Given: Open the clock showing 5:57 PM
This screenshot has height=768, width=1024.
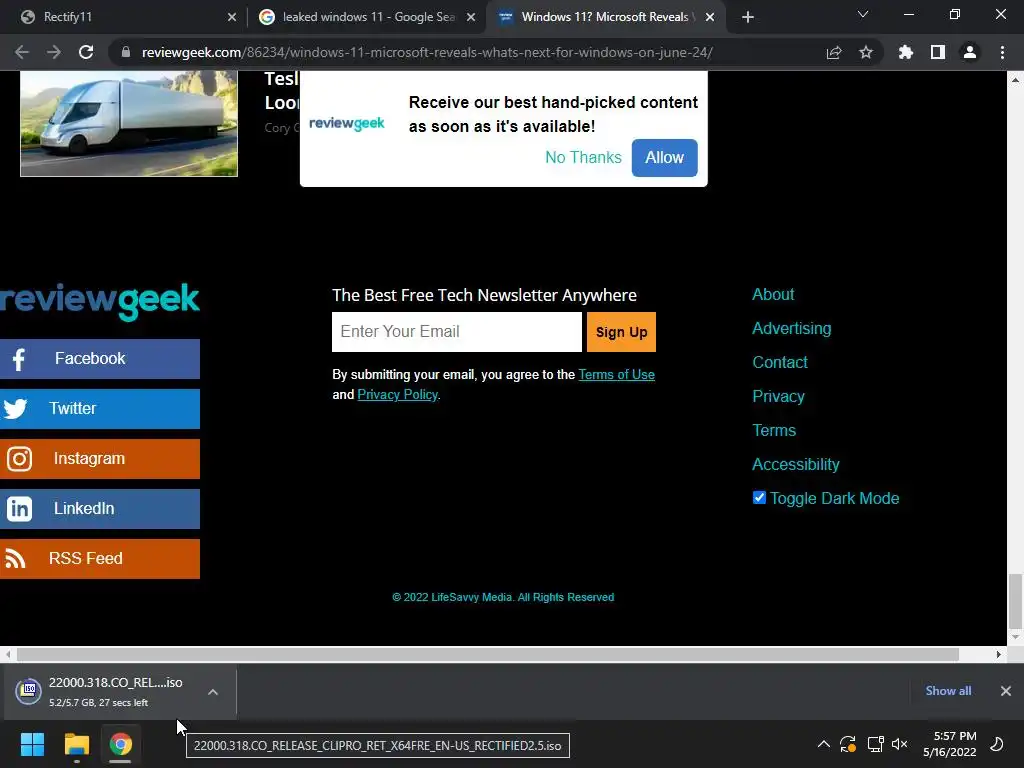Looking at the screenshot, I should pyautogui.click(x=950, y=744).
